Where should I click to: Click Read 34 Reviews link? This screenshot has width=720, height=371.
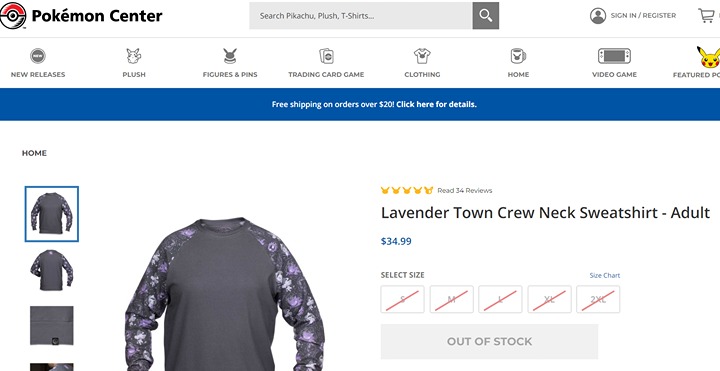465,191
